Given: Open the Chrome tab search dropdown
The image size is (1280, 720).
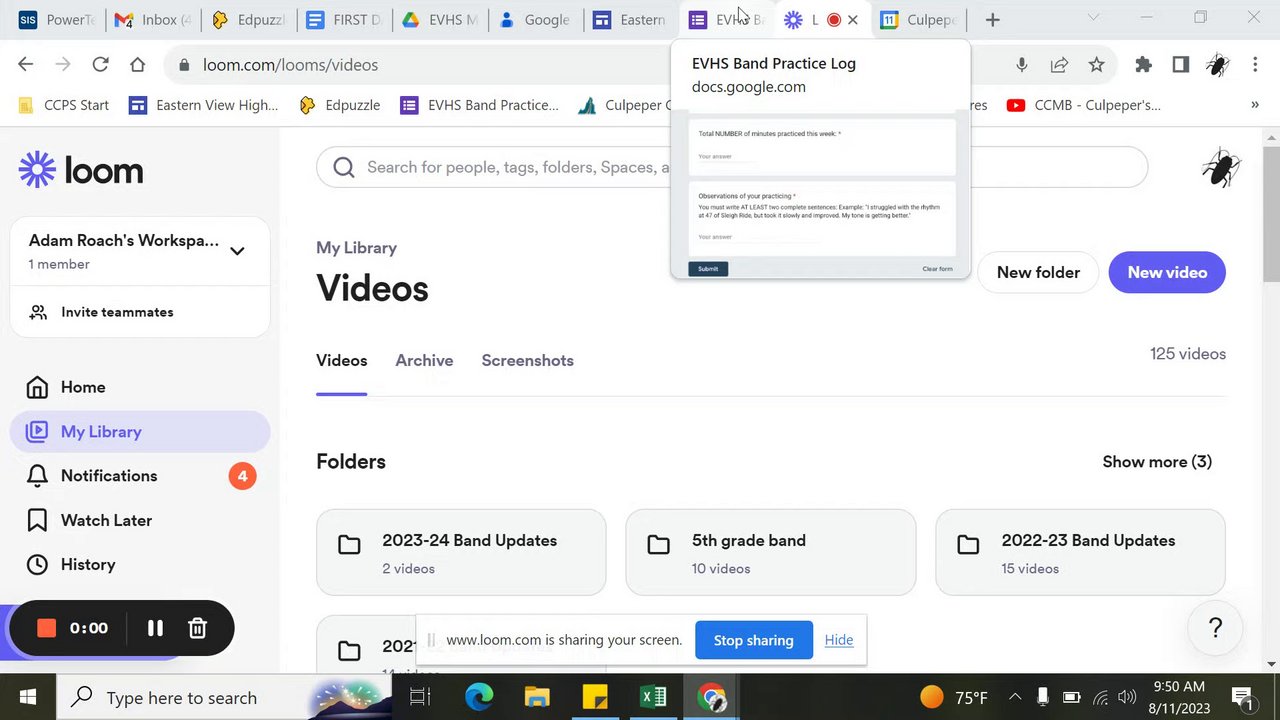Looking at the screenshot, I should coord(1093,18).
